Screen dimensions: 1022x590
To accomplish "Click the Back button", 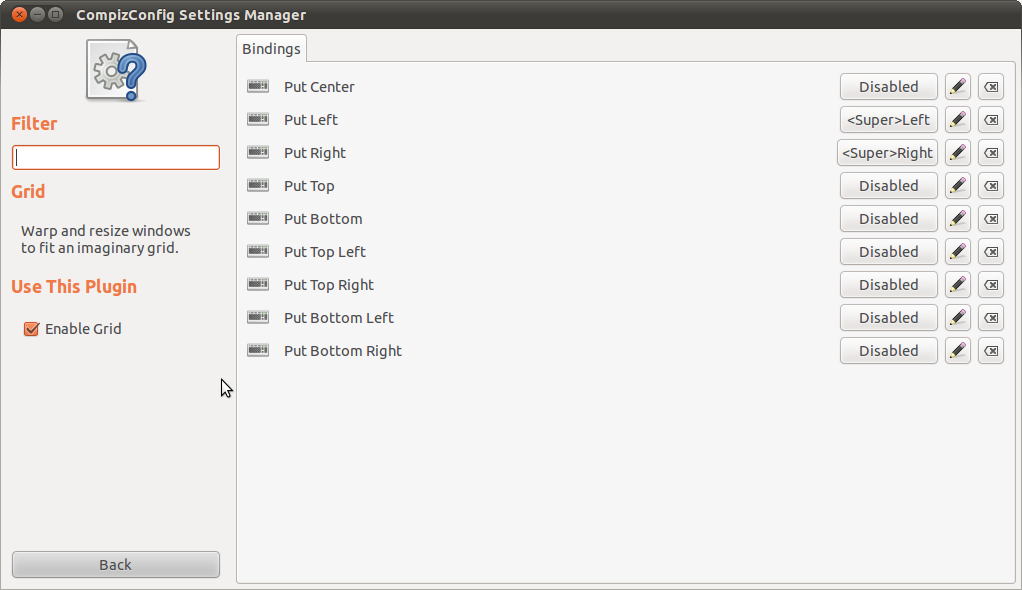I will (116, 565).
